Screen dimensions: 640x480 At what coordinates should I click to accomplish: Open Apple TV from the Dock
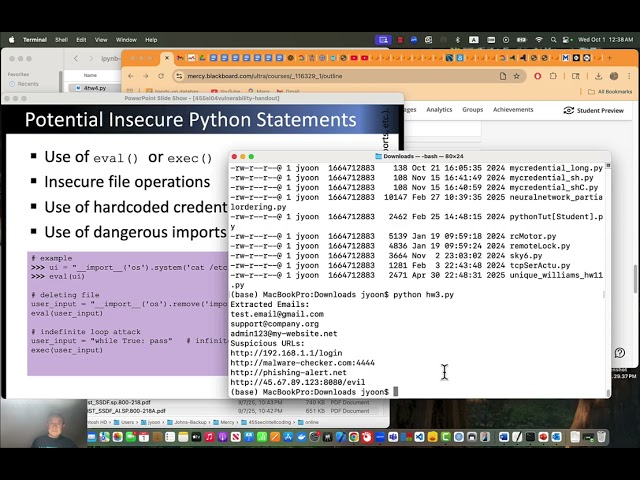coord(196,437)
